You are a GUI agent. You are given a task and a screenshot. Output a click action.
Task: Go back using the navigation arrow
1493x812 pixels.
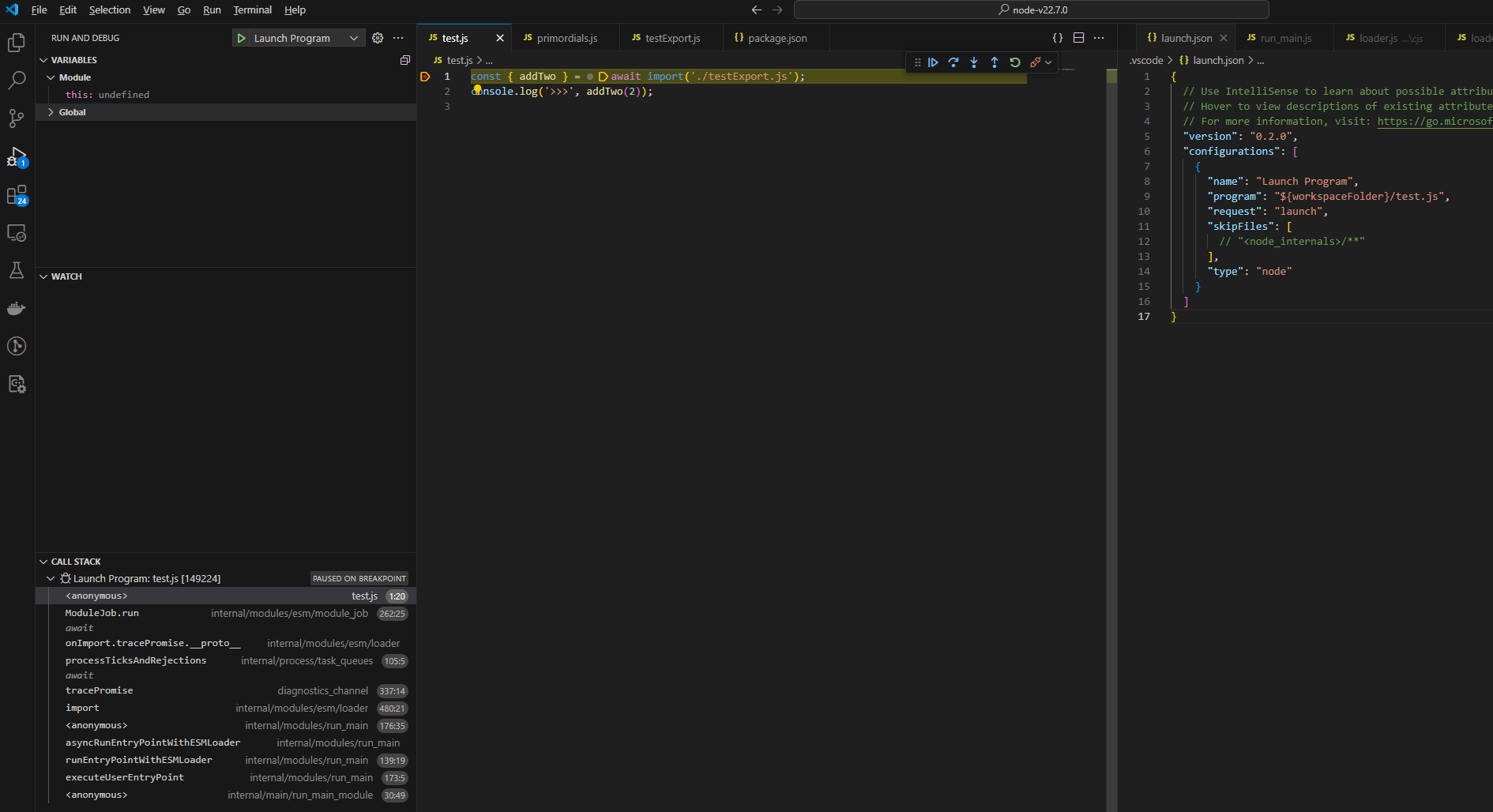757,10
